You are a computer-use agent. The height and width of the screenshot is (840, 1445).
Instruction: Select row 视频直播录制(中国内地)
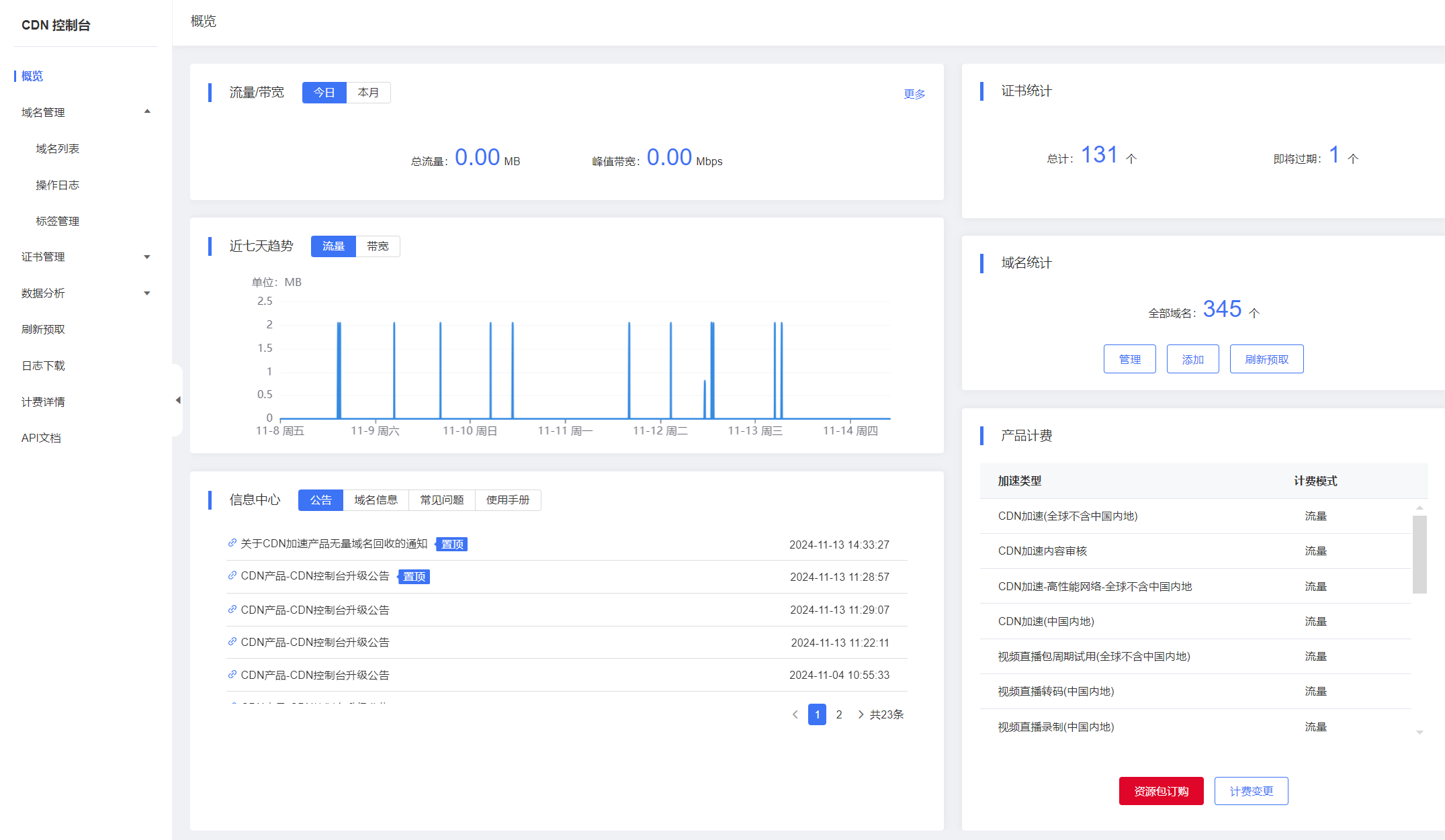coord(1196,727)
